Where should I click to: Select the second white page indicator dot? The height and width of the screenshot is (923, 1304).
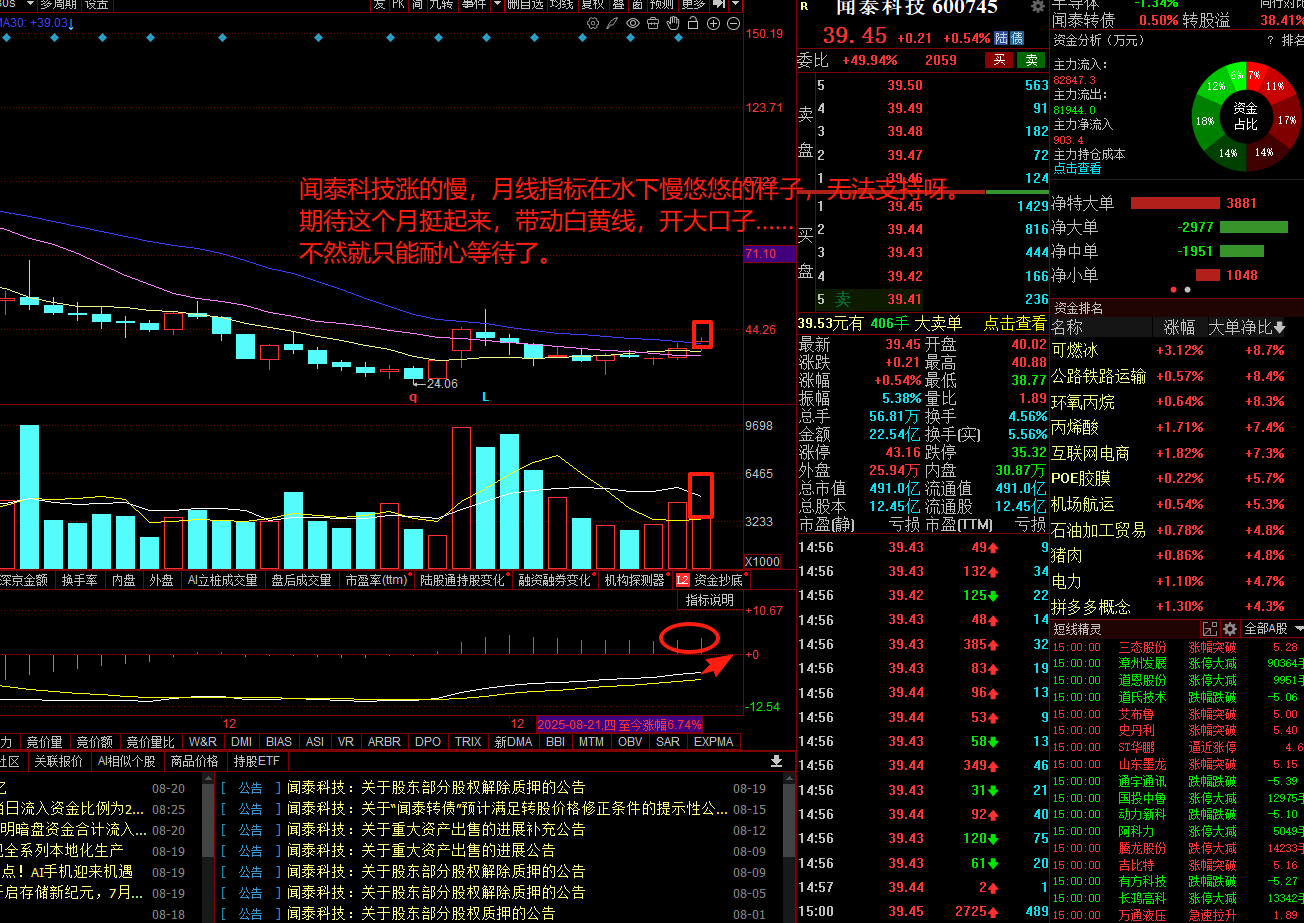click(1188, 289)
